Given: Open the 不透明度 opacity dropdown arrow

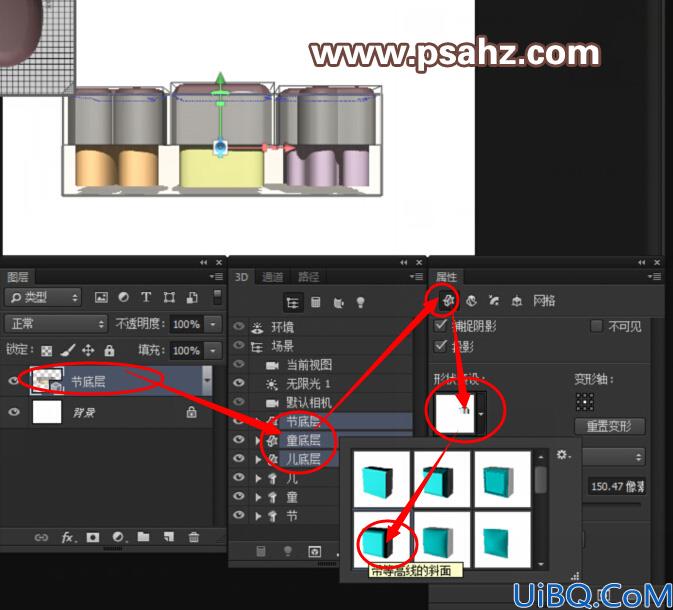Looking at the screenshot, I should pos(213,324).
